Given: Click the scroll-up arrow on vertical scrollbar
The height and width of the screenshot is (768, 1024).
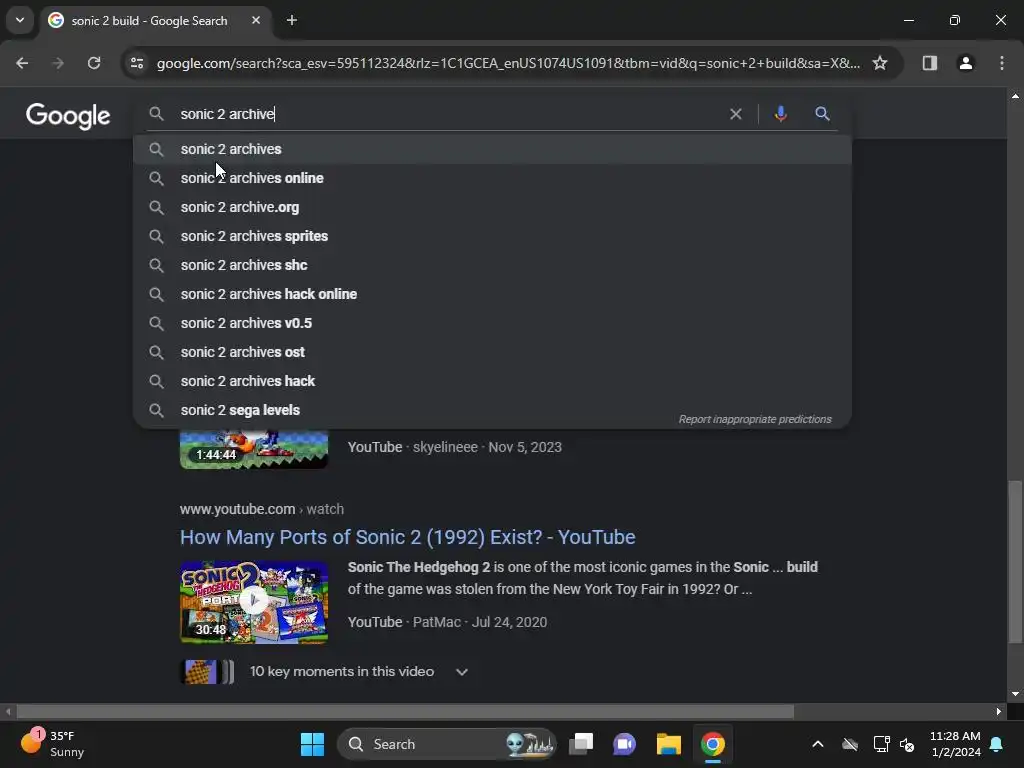Looking at the screenshot, I should click(1015, 96).
